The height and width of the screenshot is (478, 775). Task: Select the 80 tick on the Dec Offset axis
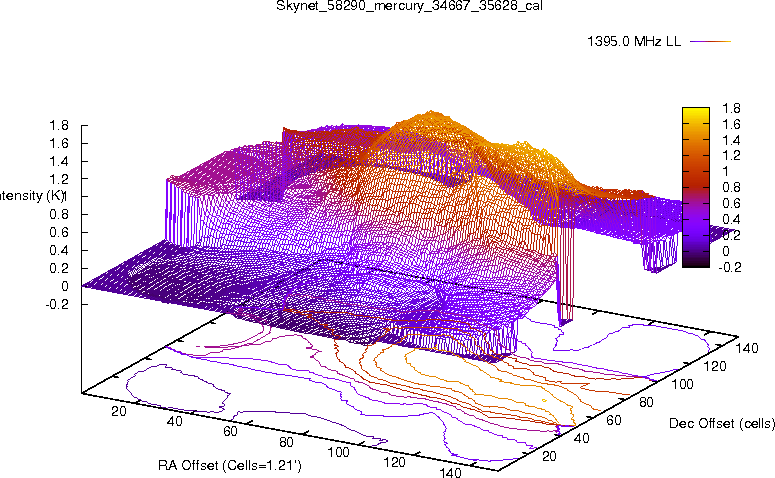coord(646,402)
